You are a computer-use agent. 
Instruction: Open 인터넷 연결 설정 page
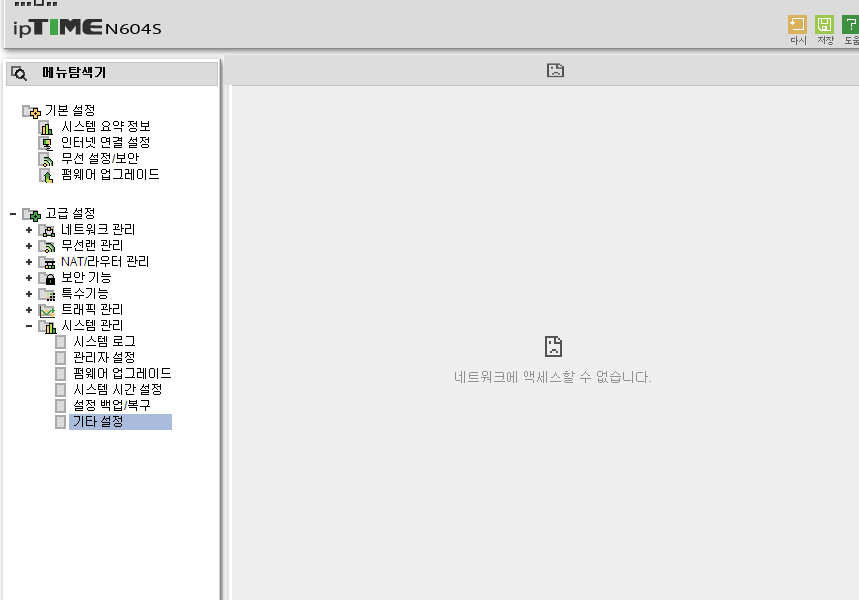pyautogui.click(x=106, y=142)
